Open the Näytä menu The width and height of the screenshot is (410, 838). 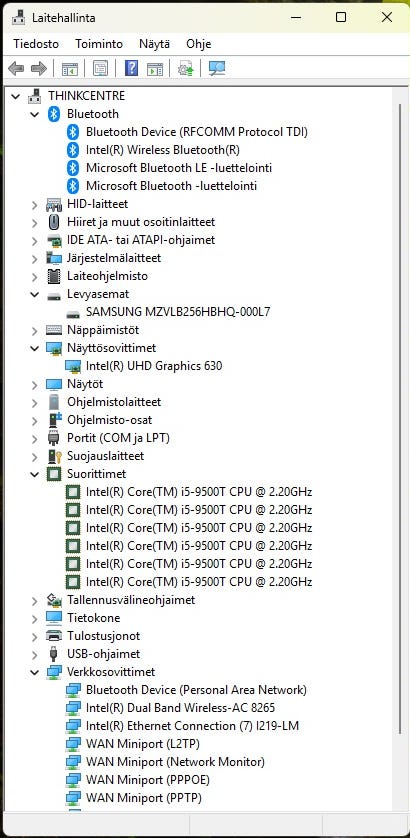click(154, 44)
